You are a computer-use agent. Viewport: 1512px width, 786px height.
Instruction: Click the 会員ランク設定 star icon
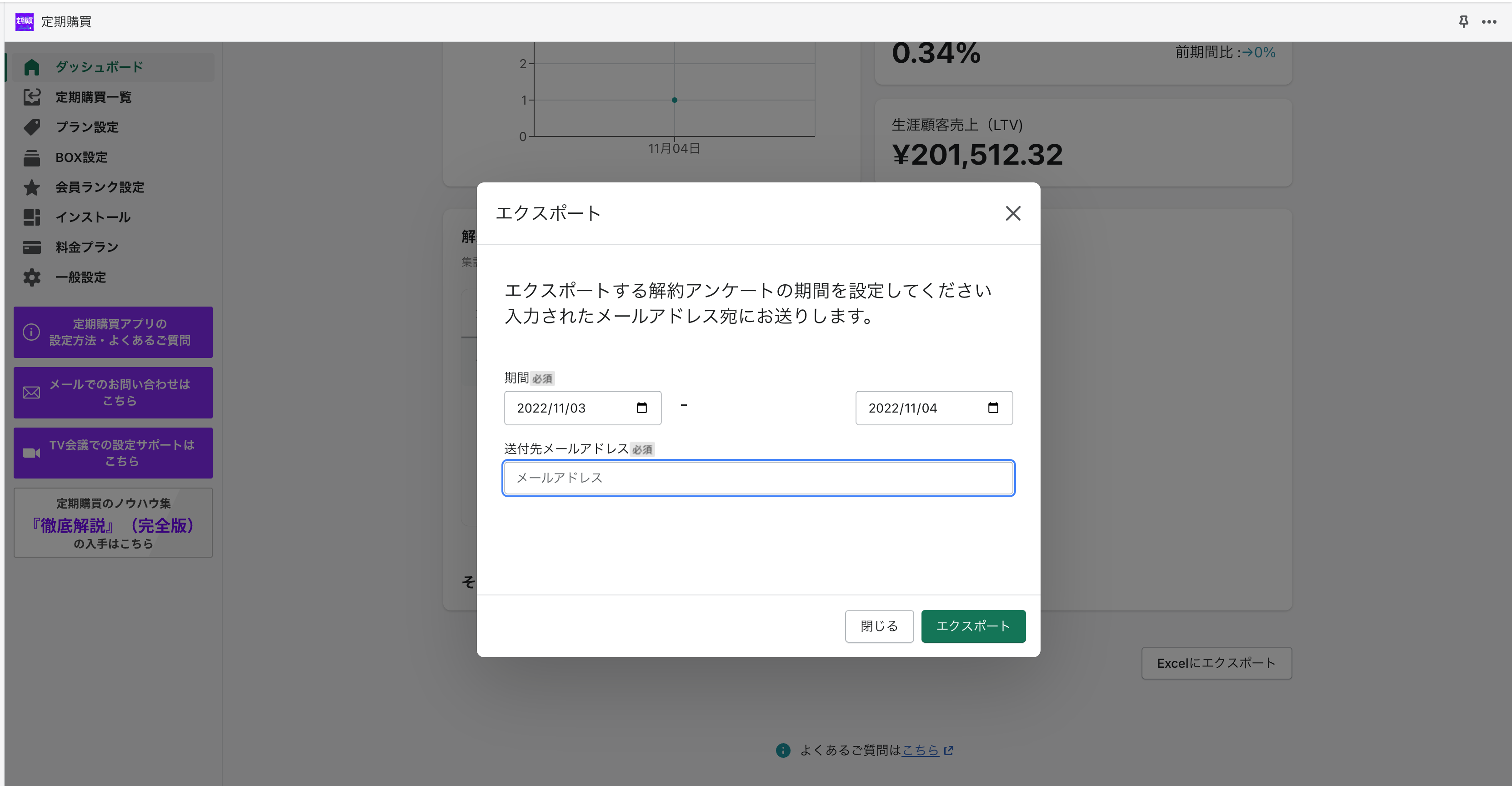(32, 187)
